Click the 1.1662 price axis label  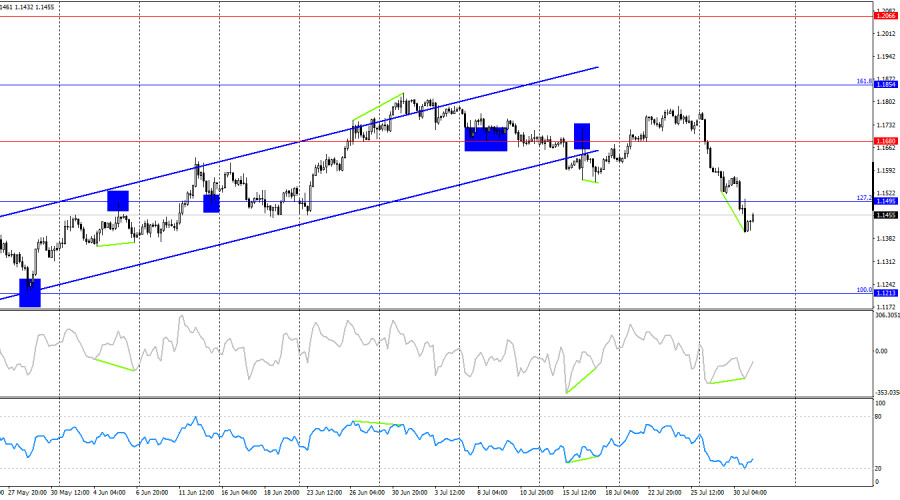click(886, 148)
